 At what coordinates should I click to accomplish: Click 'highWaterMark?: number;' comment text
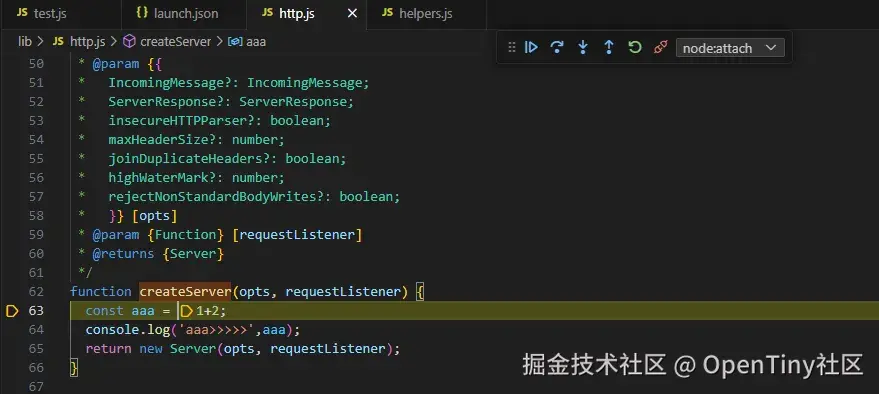pos(197,178)
